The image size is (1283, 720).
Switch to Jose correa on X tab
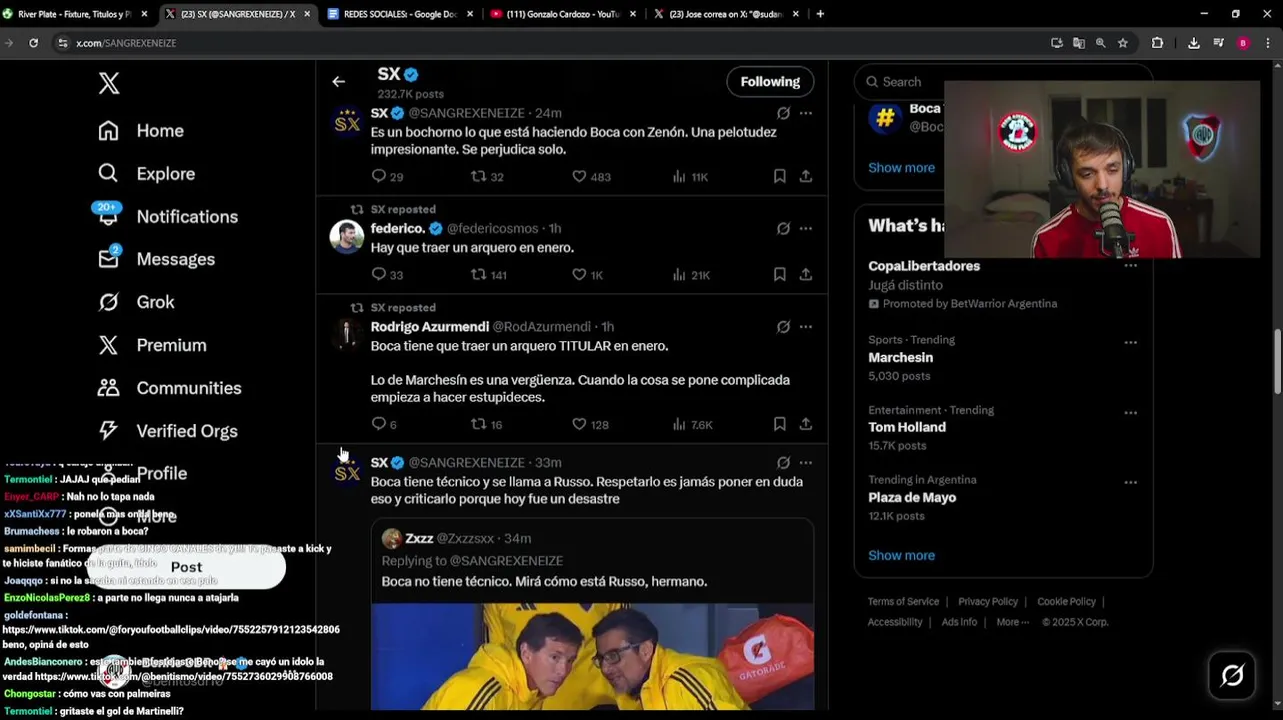[725, 14]
